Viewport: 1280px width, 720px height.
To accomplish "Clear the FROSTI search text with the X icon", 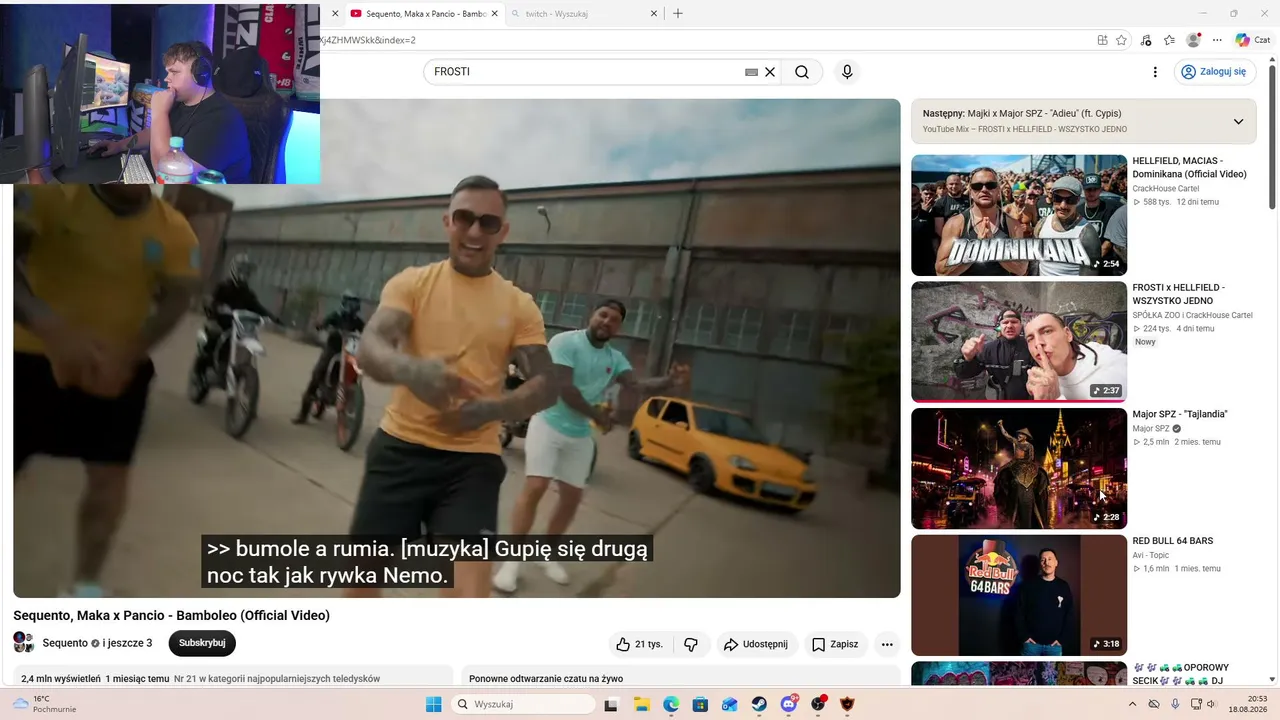I will click(770, 72).
